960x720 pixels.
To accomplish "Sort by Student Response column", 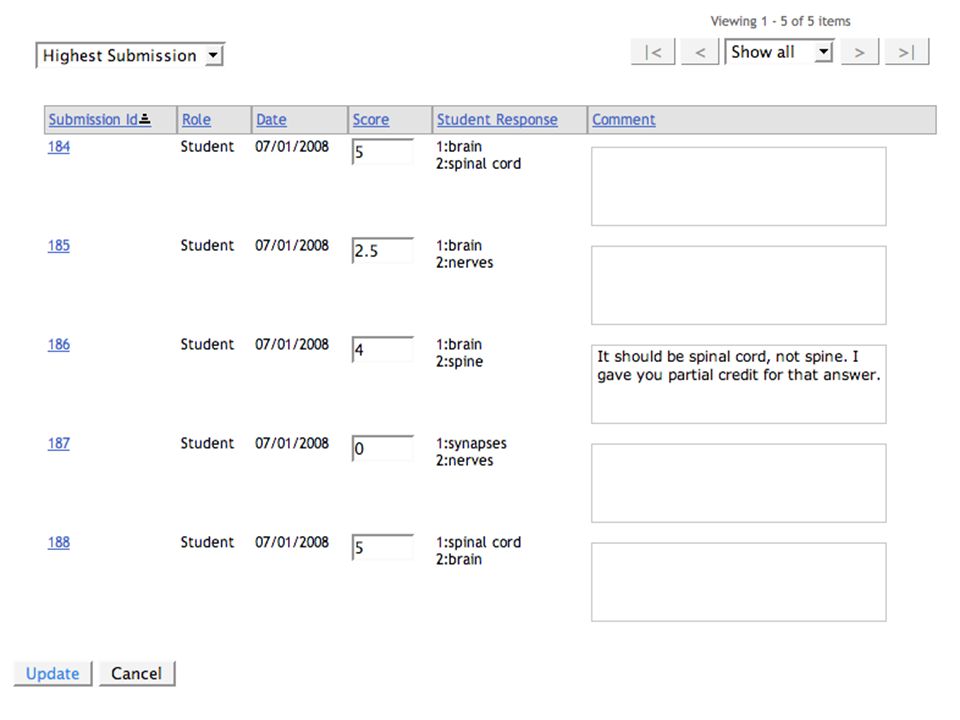I will click(497, 119).
